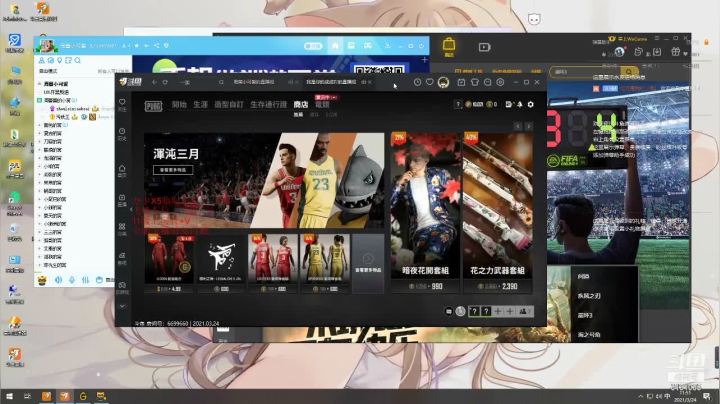This screenshot has width=720, height=404.
Task: Open Task View on taskbar
Action: pyautogui.click(x=28, y=396)
